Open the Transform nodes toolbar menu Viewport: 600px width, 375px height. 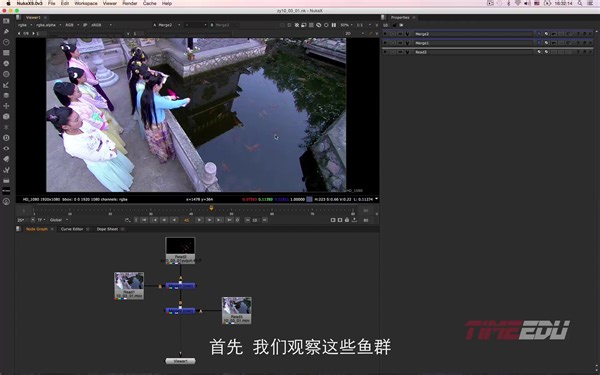point(6,106)
